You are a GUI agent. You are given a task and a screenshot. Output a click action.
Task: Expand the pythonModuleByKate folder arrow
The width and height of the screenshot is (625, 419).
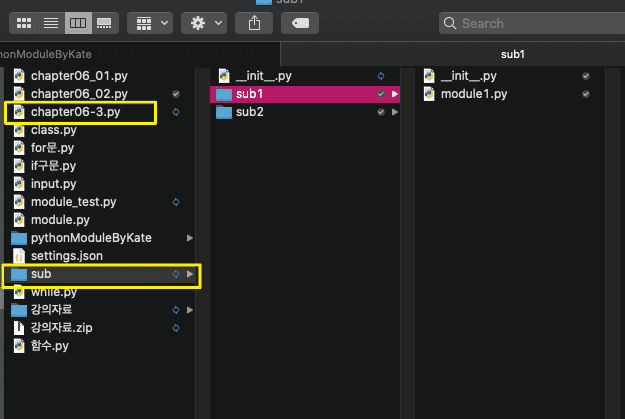click(x=190, y=238)
